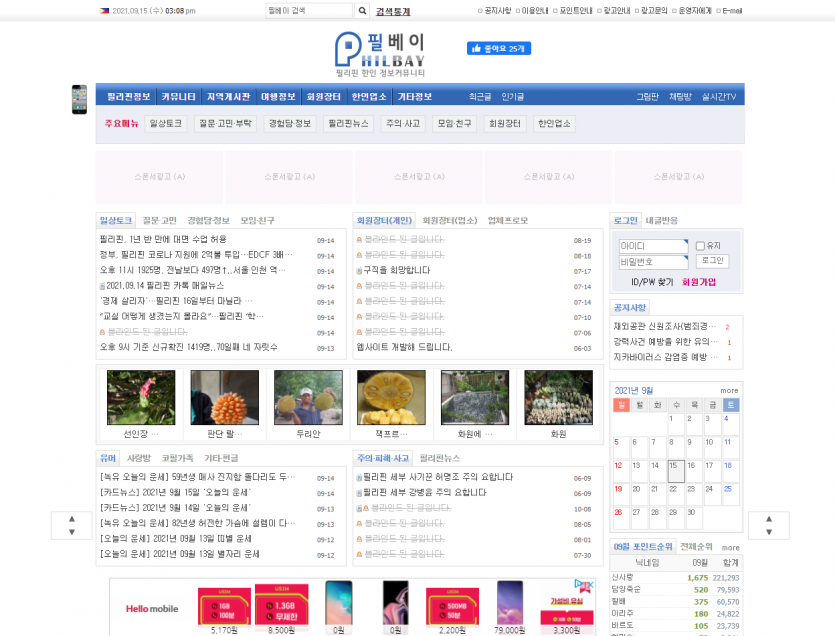Toggle the 유지 stay-logged-in checkbox
Viewport: 835px width, 636px height.
pos(700,245)
